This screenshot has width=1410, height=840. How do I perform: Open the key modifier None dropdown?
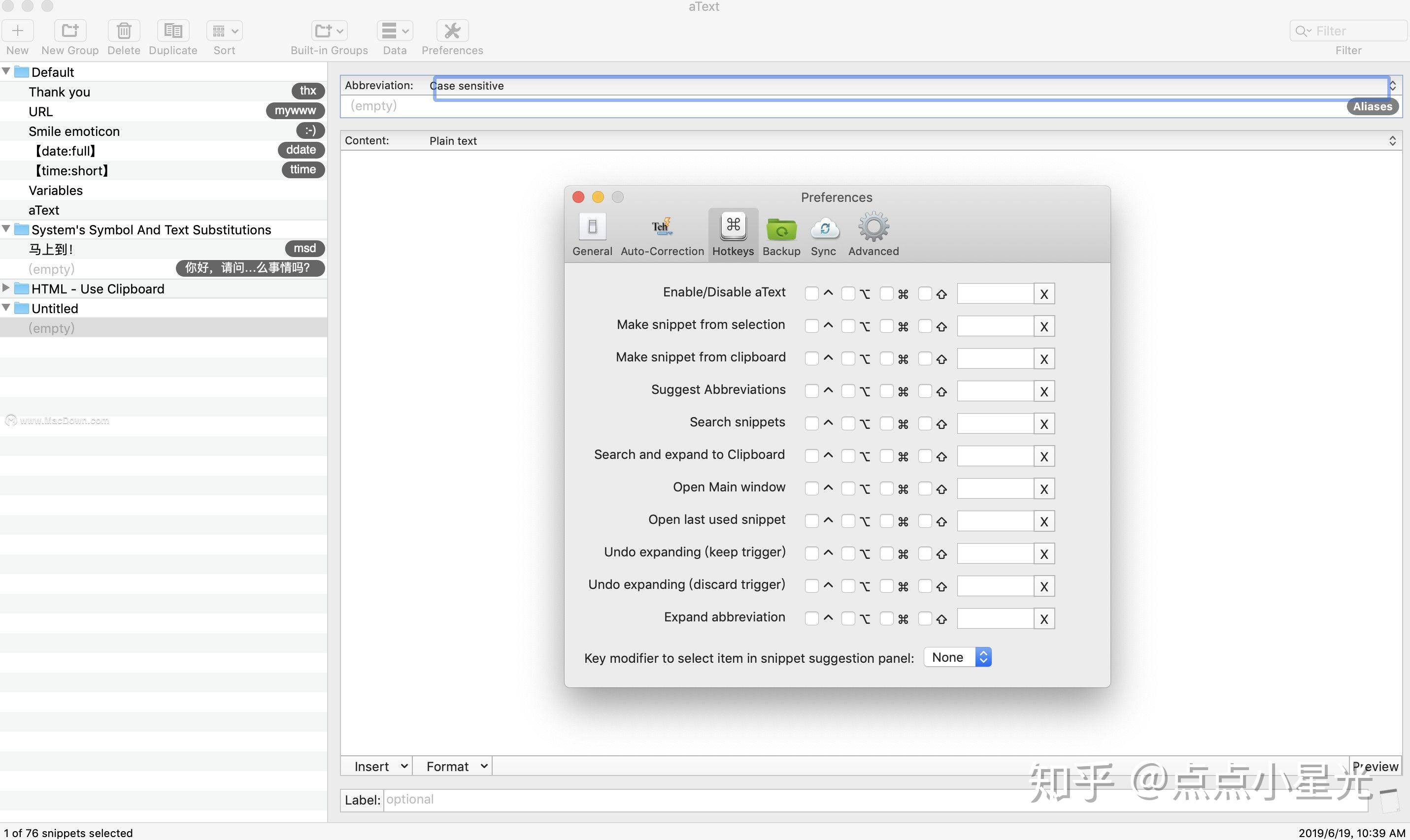[958, 657]
